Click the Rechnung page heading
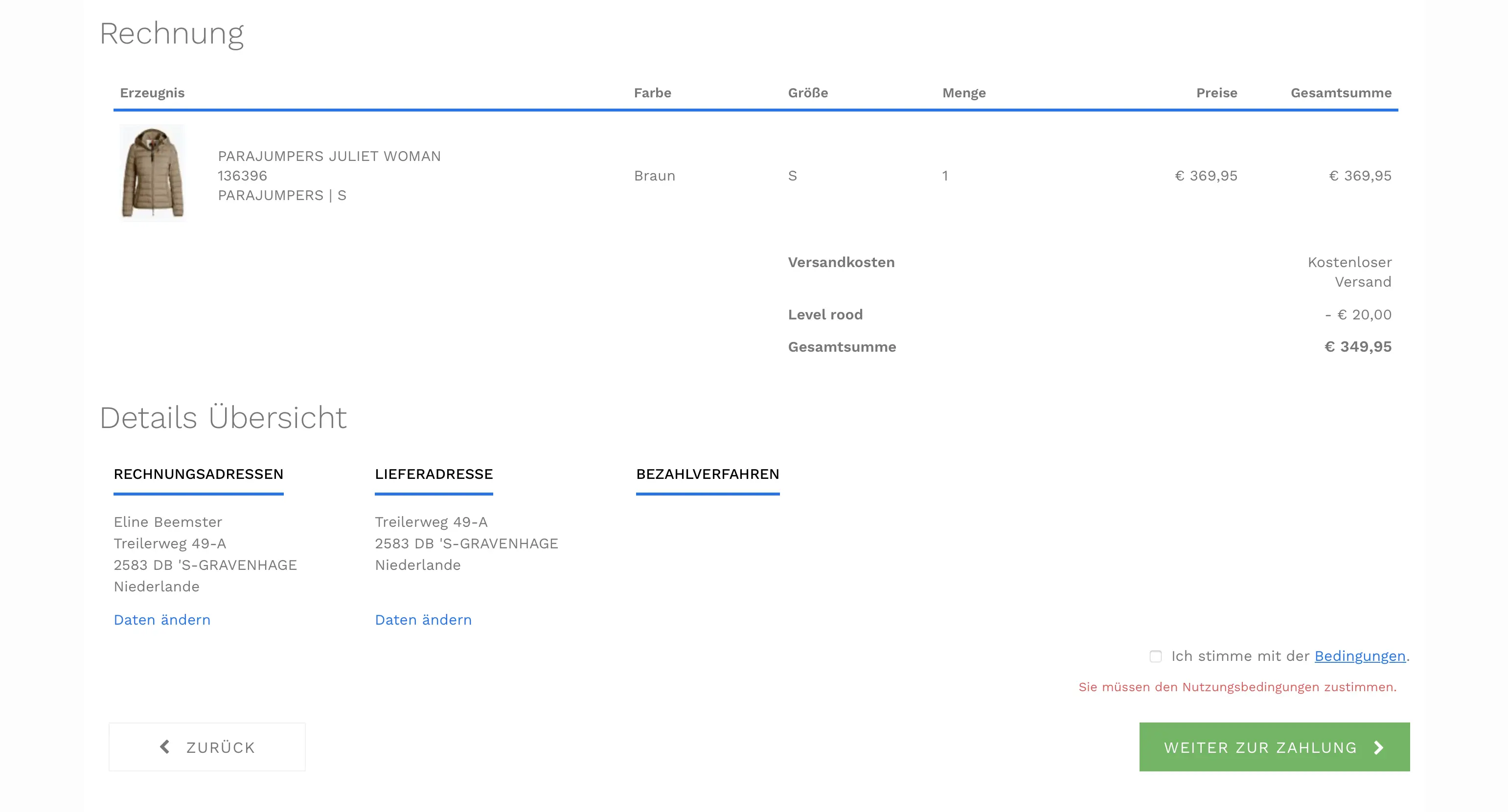The image size is (1508, 812). [x=172, y=34]
